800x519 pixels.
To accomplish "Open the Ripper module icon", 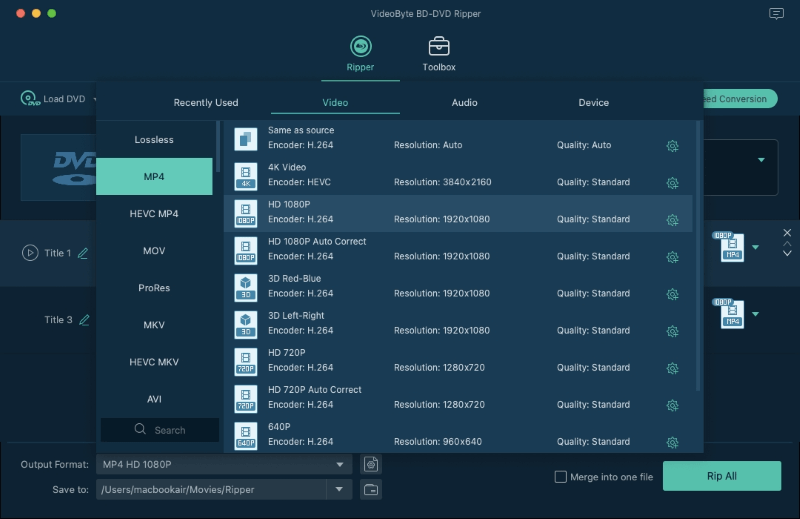I will click(360, 46).
